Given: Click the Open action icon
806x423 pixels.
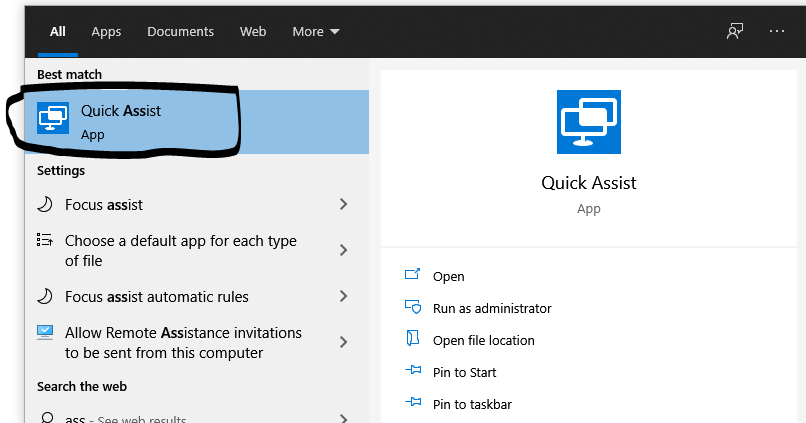Looking at the screenshot, I should (413, 274).
